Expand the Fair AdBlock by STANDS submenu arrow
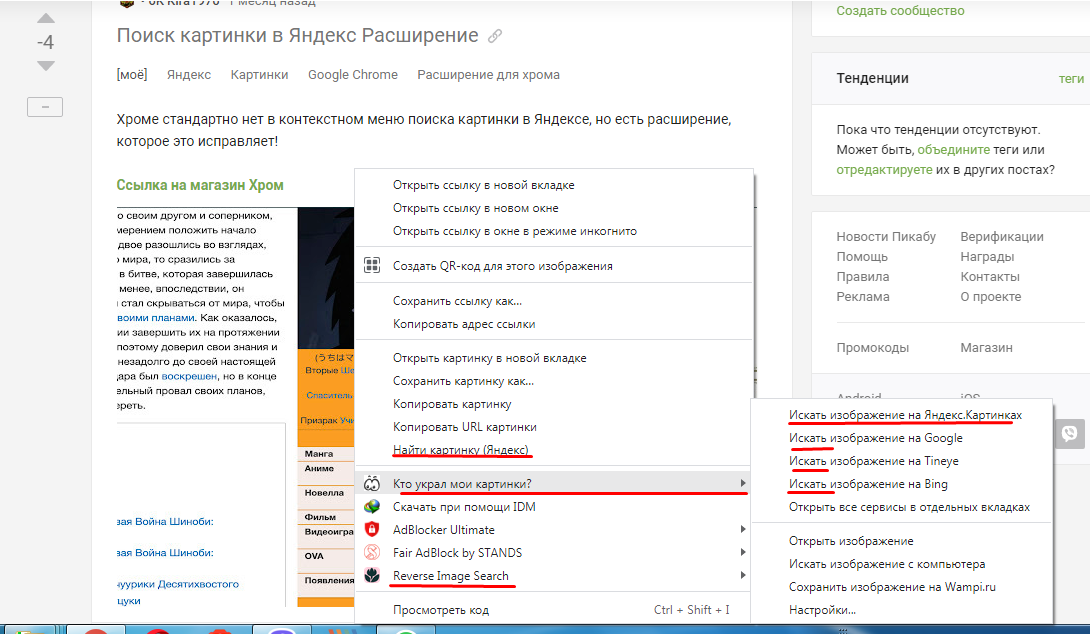The image size is (1090, 634). pyautogui.click(x=742, y=553)
